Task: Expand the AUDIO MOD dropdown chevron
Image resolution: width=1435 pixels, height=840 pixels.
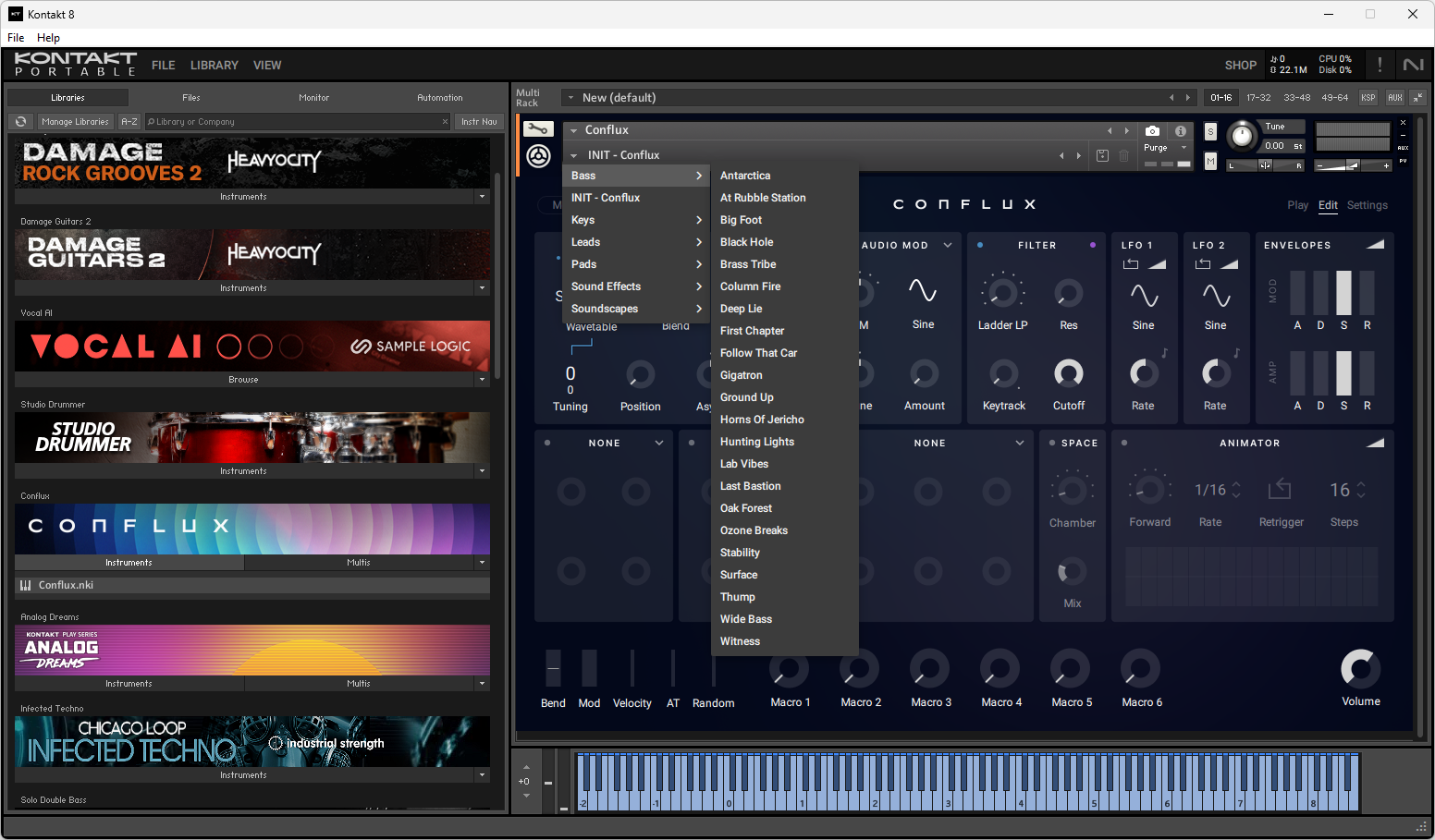Action: 948,246
